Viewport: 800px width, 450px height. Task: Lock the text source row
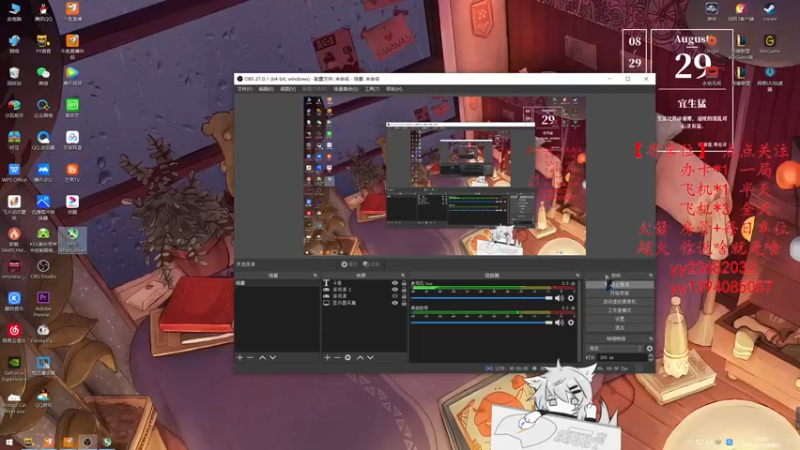[x=404, y=283]
